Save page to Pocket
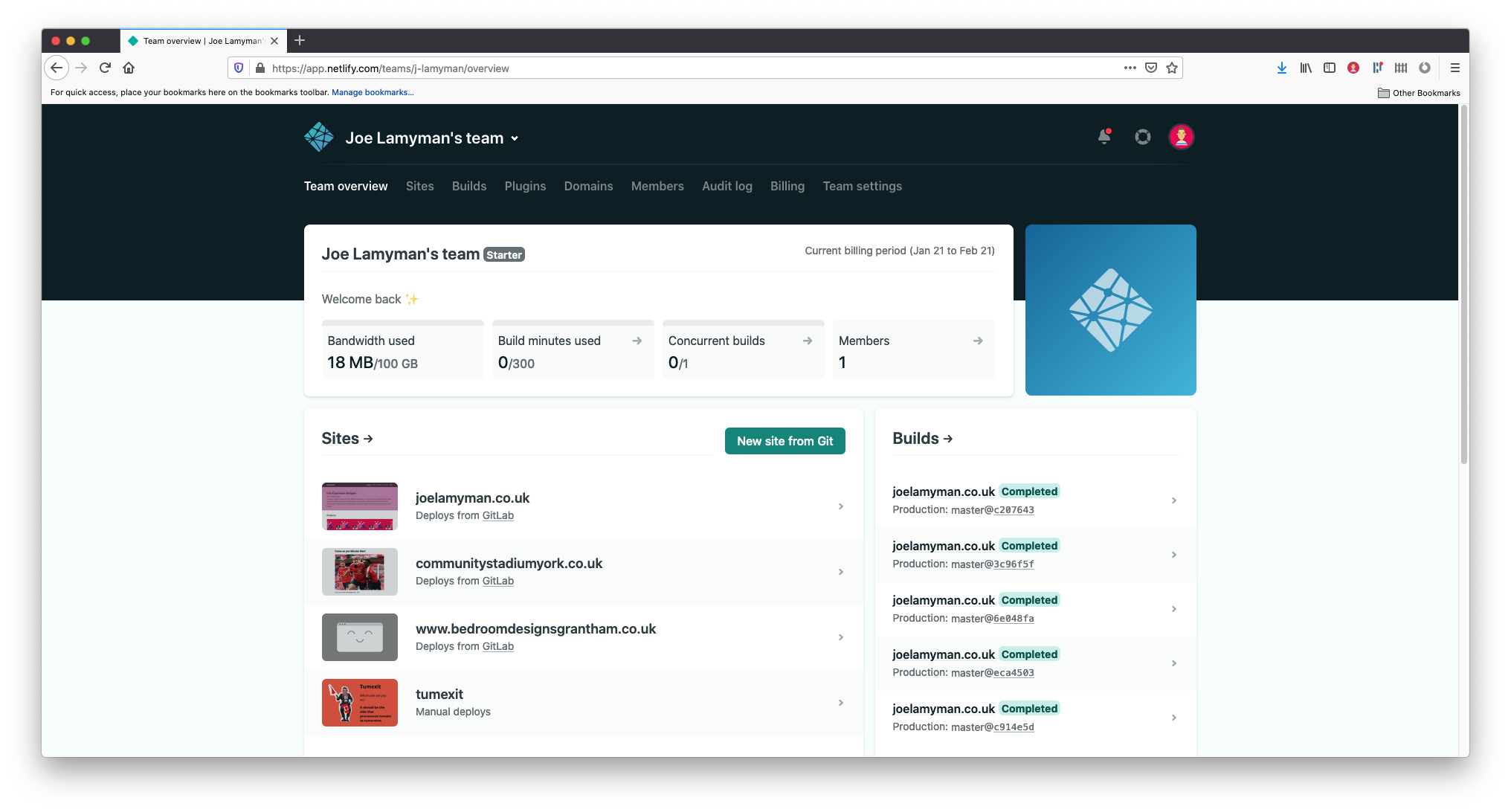The height and width of the screenshot is (812, 1511). pyautogui.click(x=1151, y=68)
